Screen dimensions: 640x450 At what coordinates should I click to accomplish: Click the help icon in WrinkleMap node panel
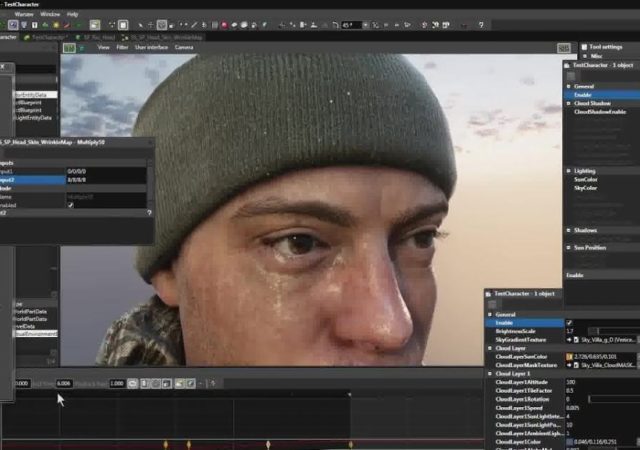[149, 213]
